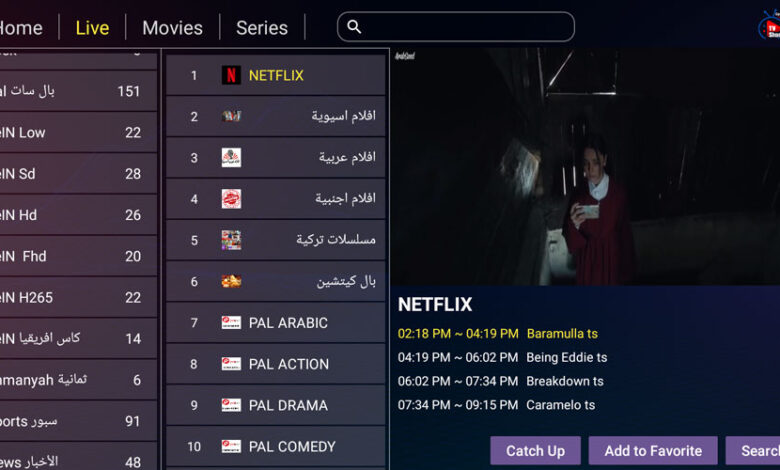This screenshot has width=780, height=470.
Task: Click the Add to Favorite button
Action: pyautogui.click(x=653, y=451)
